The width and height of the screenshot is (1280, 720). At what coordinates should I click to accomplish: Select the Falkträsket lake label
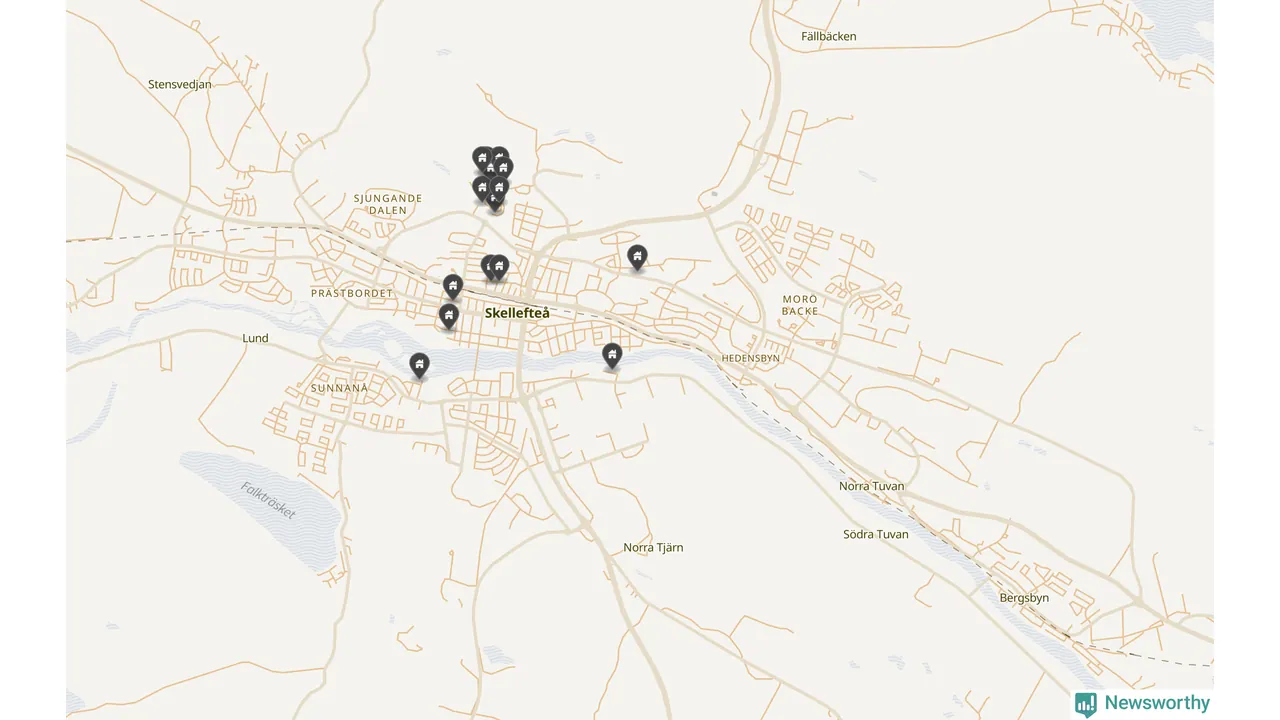pos(268,500)
